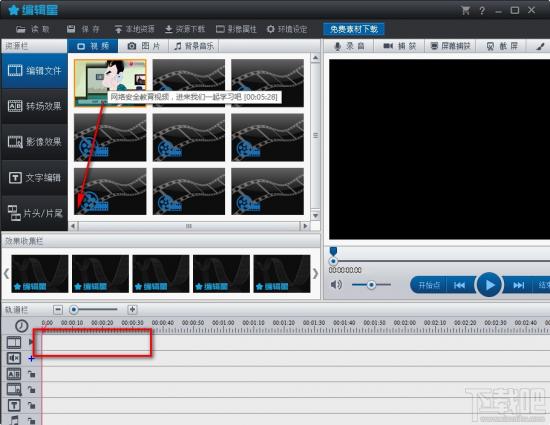Select the 影像效果 video effects panel

point(34,142)
